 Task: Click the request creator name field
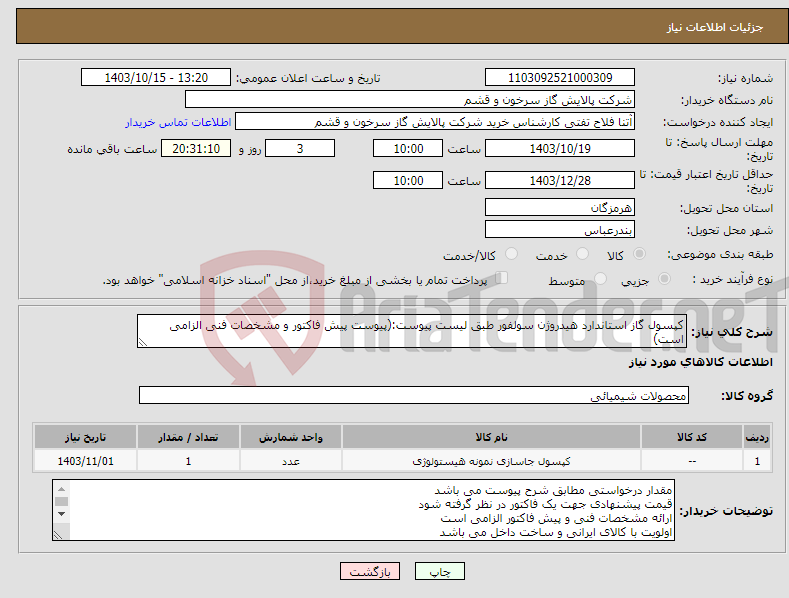click(x=435, y=122)
